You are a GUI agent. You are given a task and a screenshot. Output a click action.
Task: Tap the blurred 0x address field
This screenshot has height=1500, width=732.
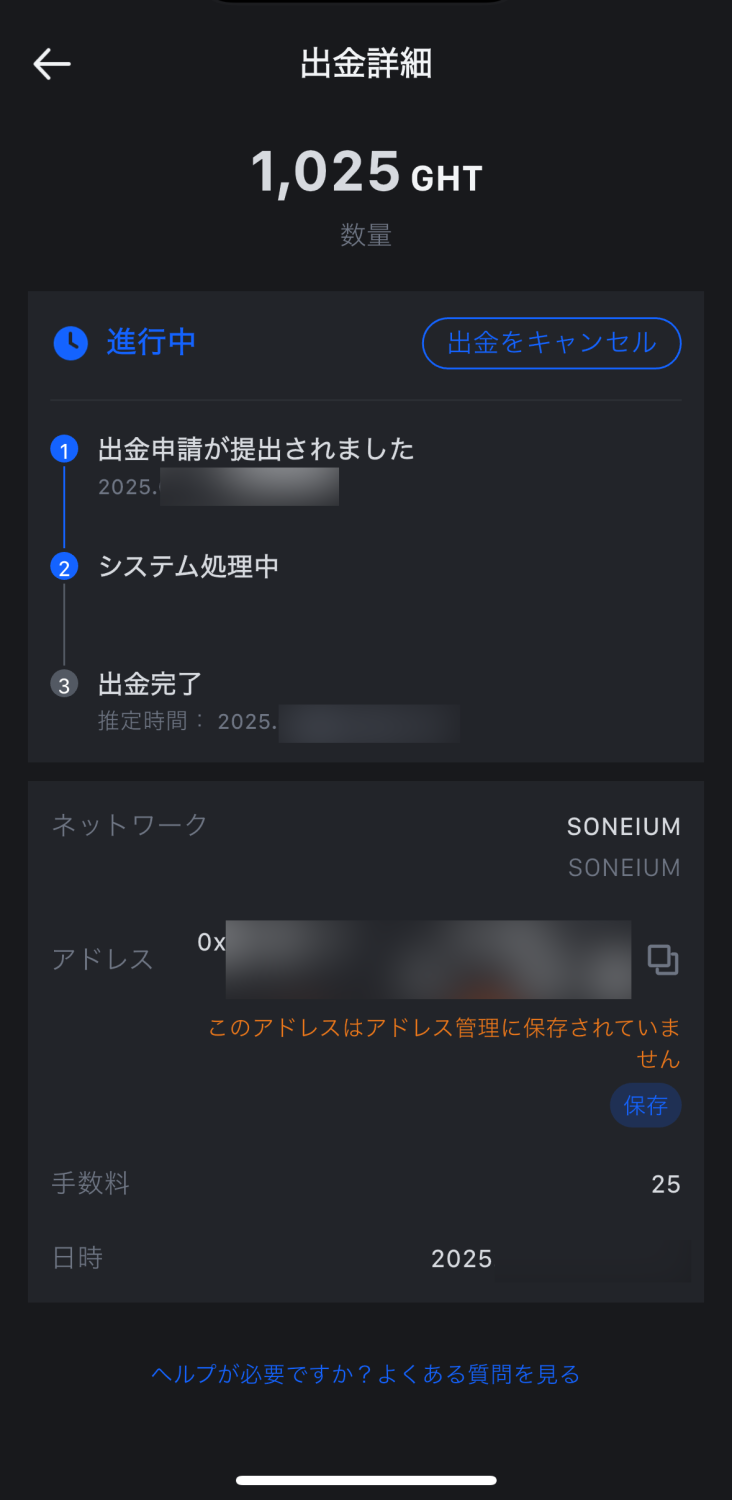[x=427, y=960]
